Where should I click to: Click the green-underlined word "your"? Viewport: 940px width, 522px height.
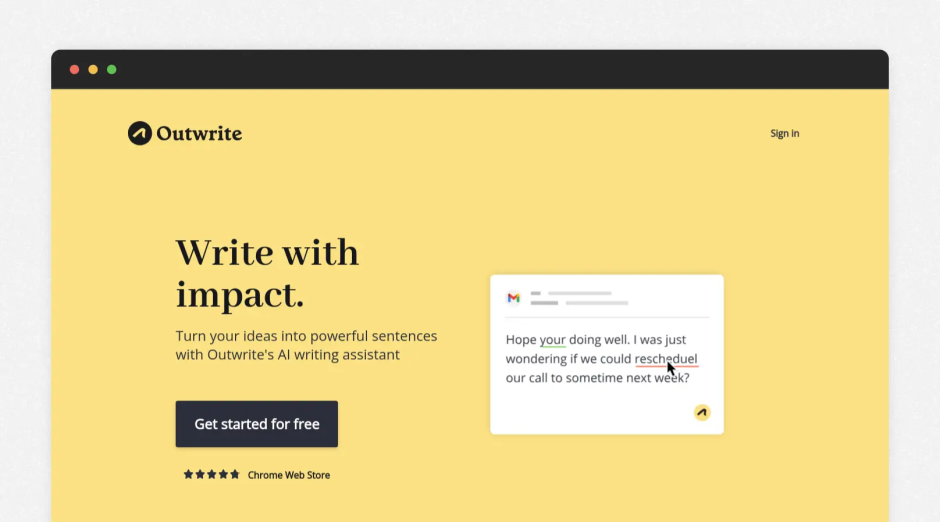point(552,340)
